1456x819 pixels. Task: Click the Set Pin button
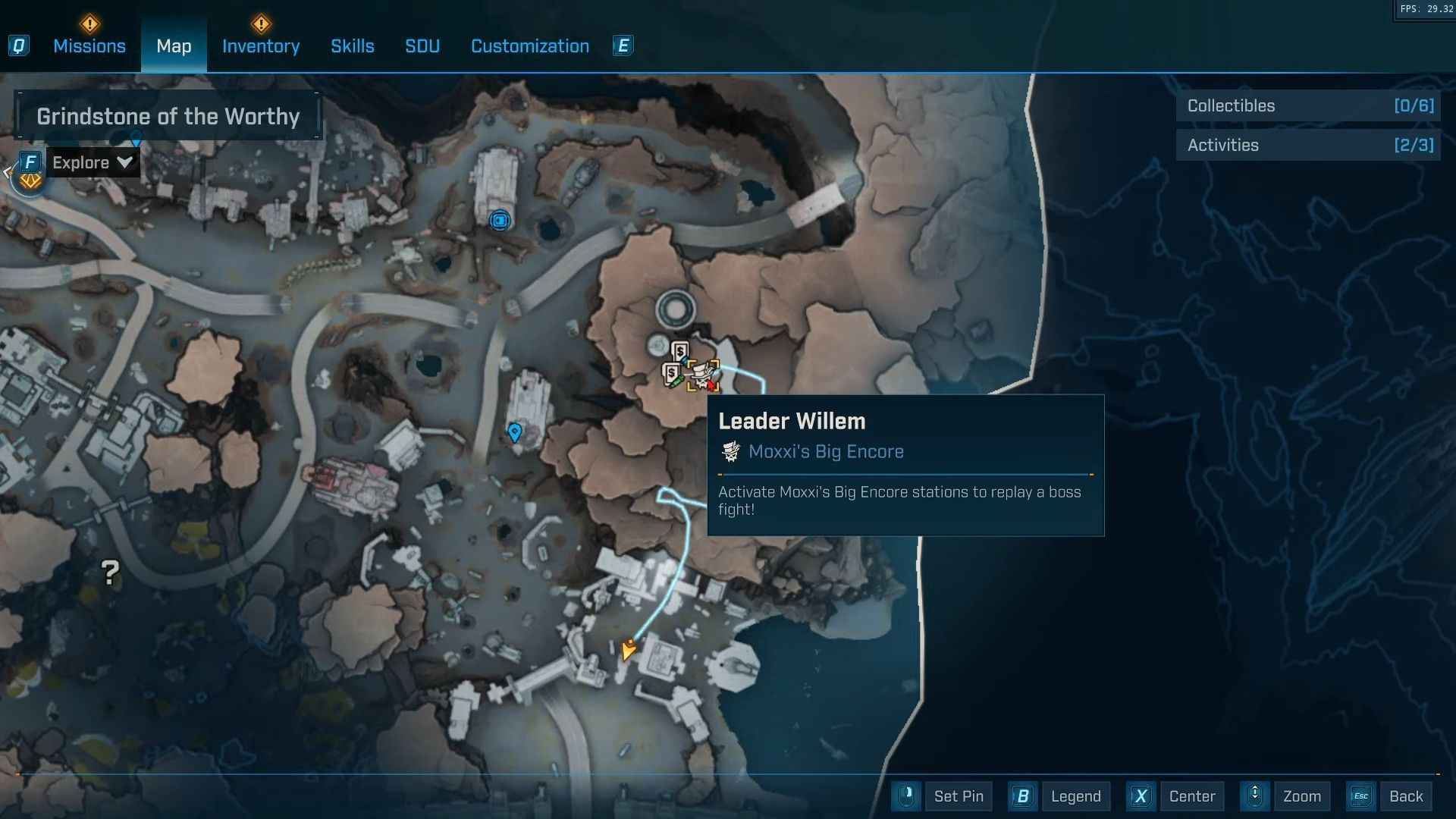958,796
